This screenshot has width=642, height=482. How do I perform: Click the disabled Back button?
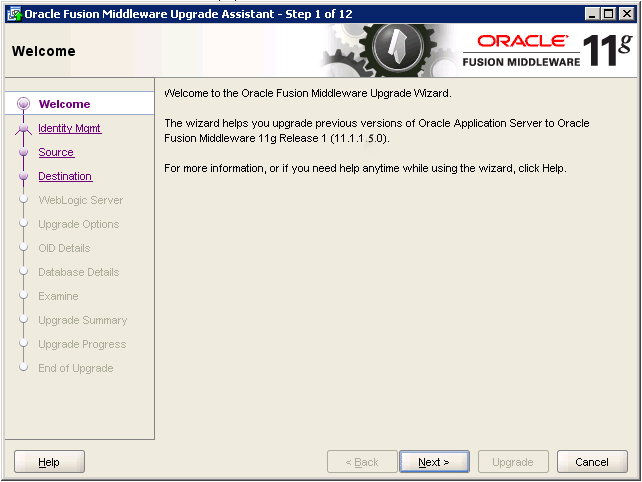point(362,462)
